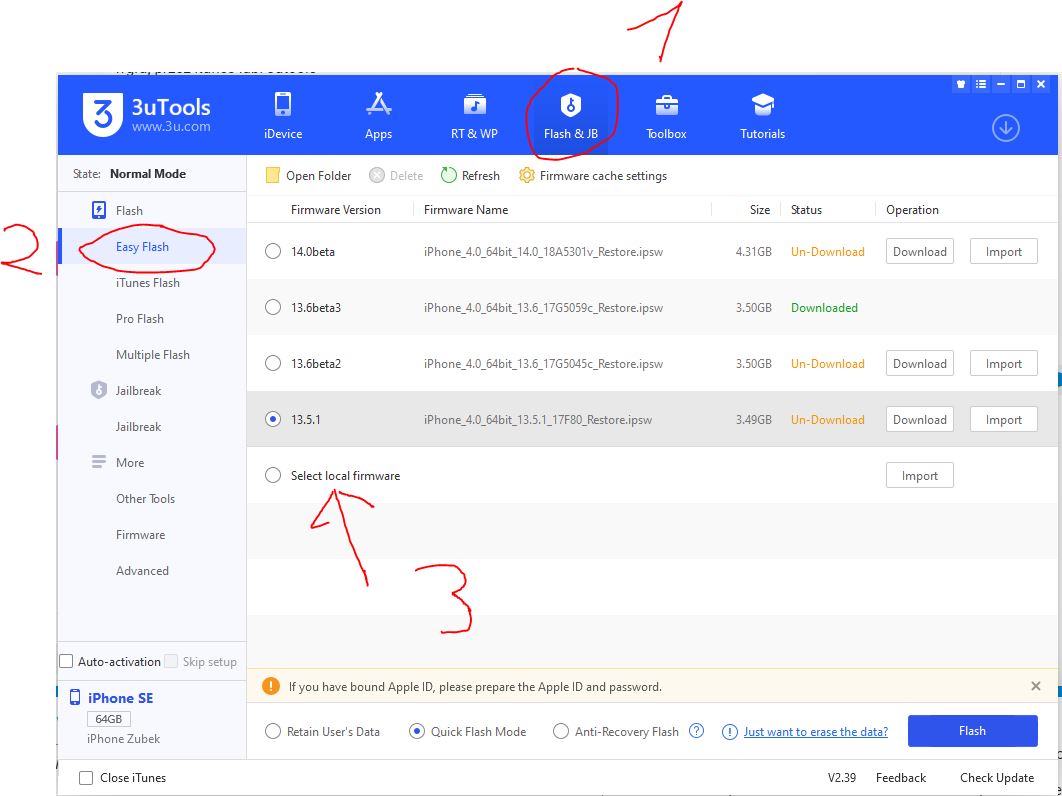The image size is (1062, 796).
Task: Open the Apps section
Action: coord(378,116)
